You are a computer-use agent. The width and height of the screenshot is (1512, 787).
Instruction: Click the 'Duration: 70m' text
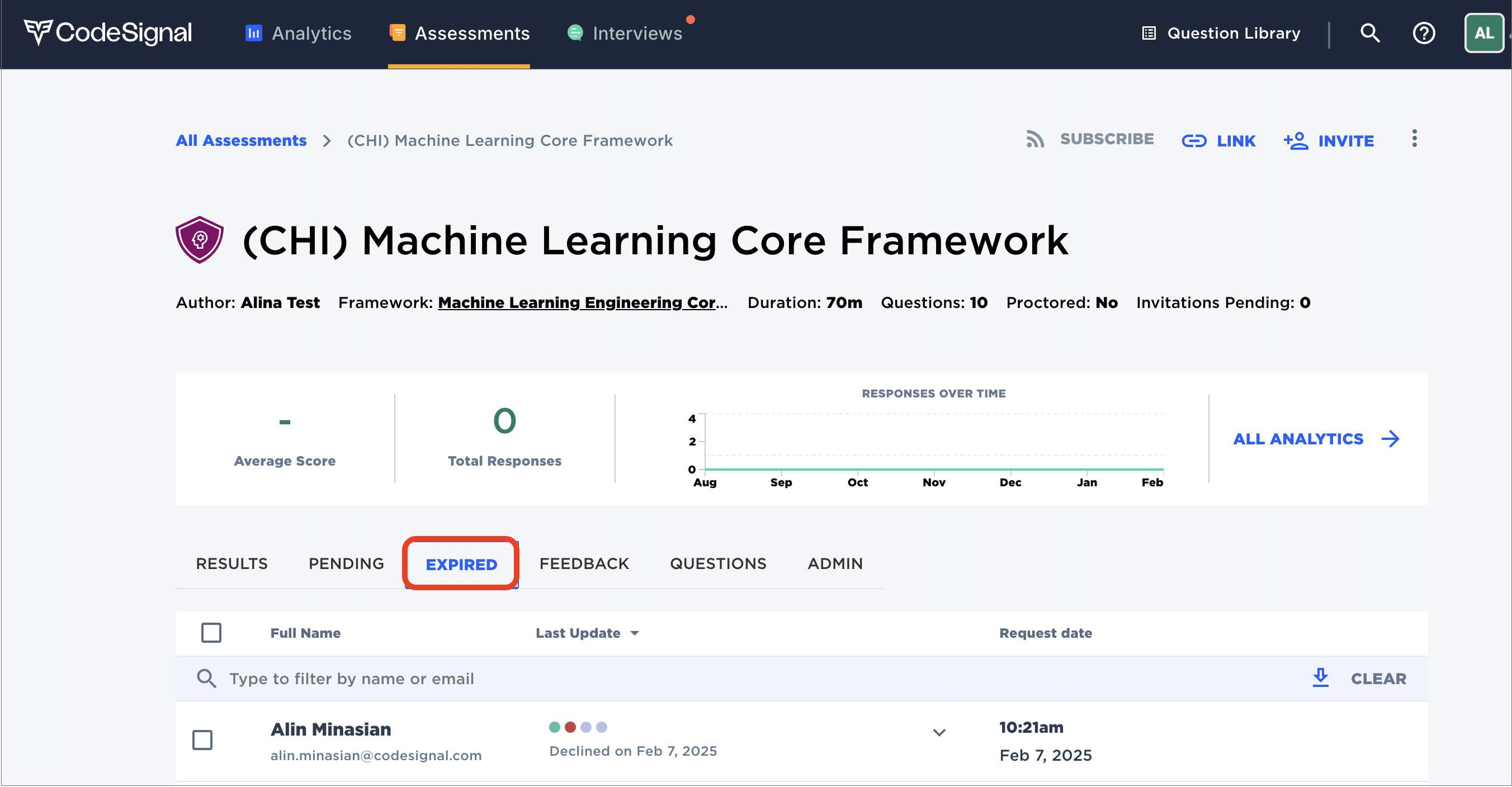click(805, 302)
